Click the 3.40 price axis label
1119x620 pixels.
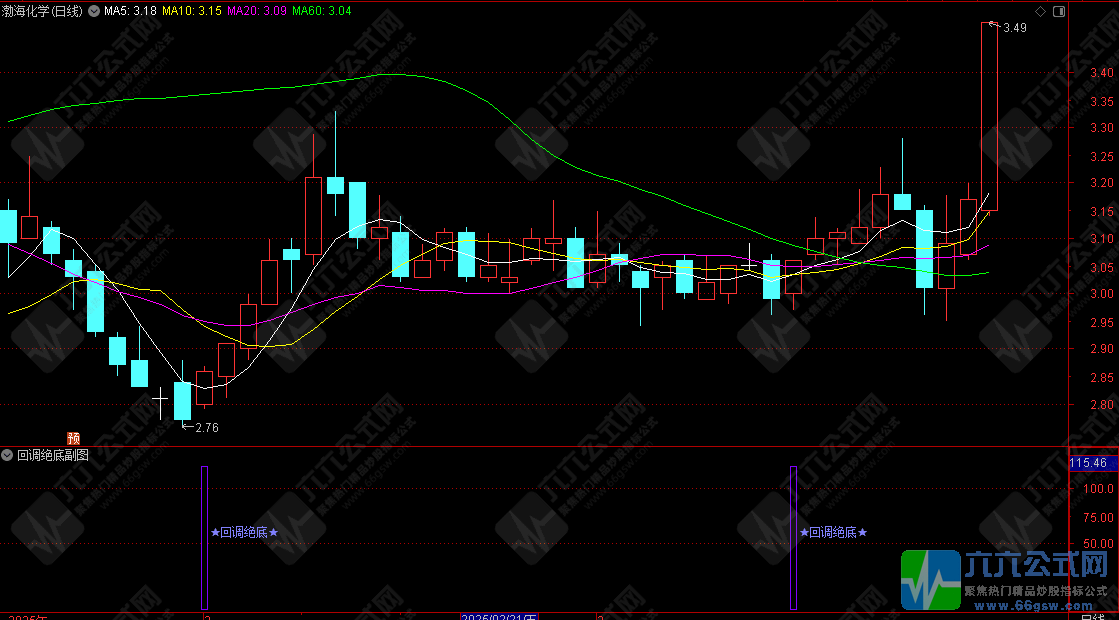[1101, 73]
